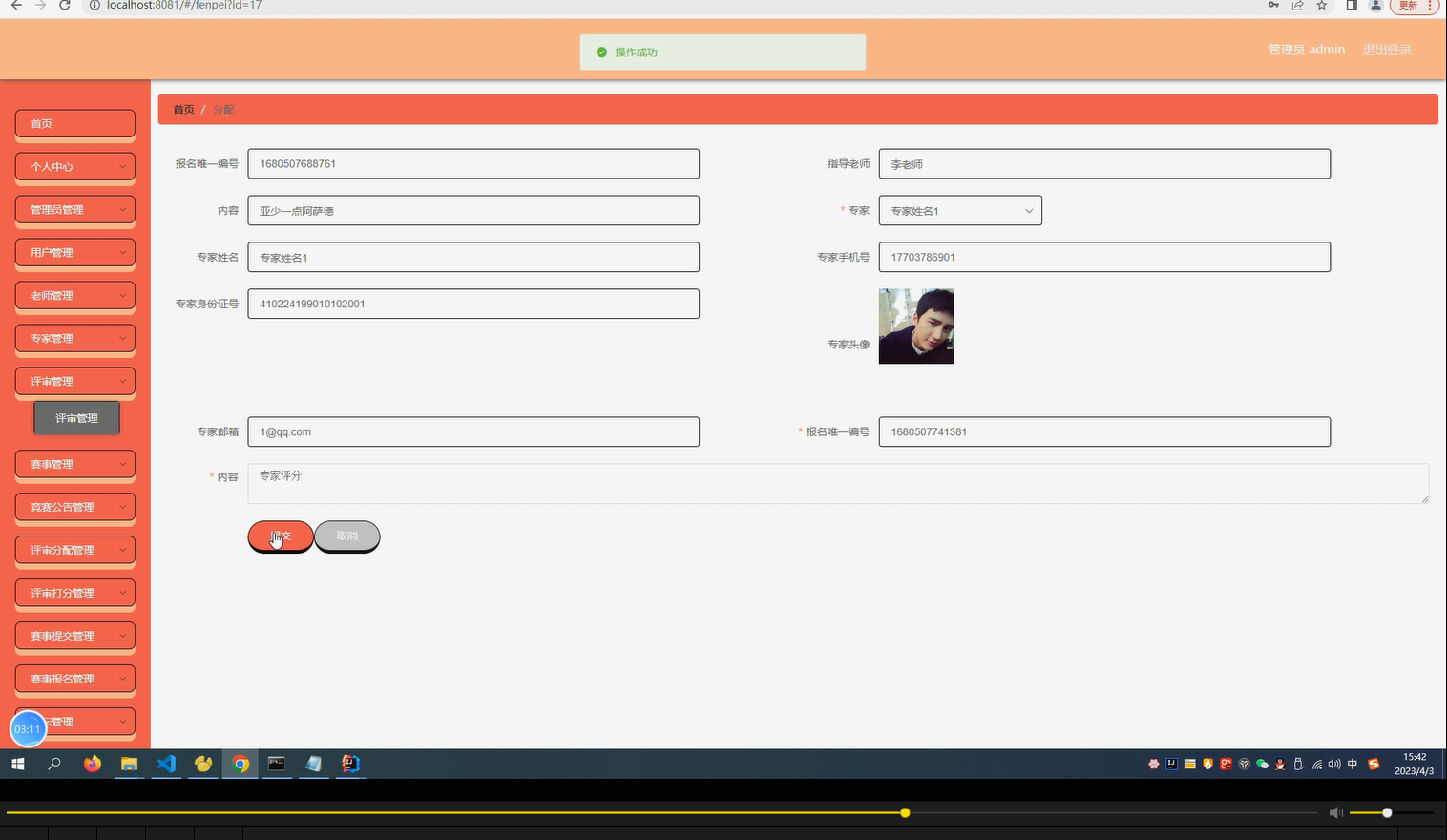The width and height of the screenshot is (1447, 840).
Task: Open the taskbar search icon
Action: (54, 764)
